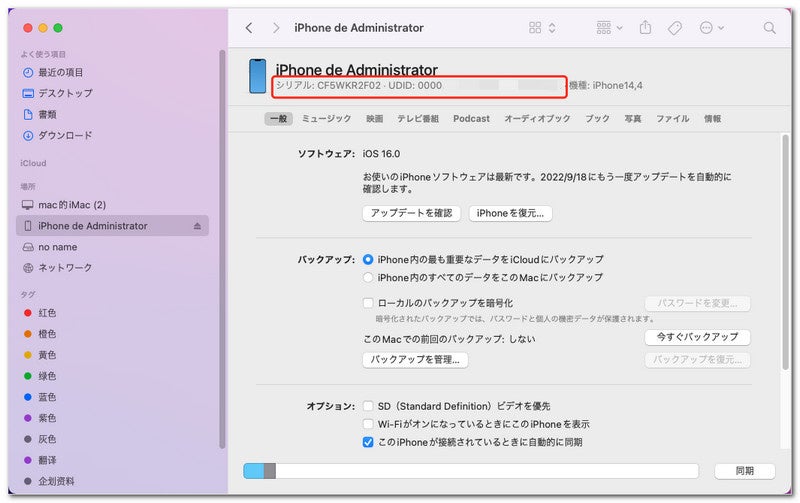Click the serial number text
800x503 pixels.
click(329, 86)
